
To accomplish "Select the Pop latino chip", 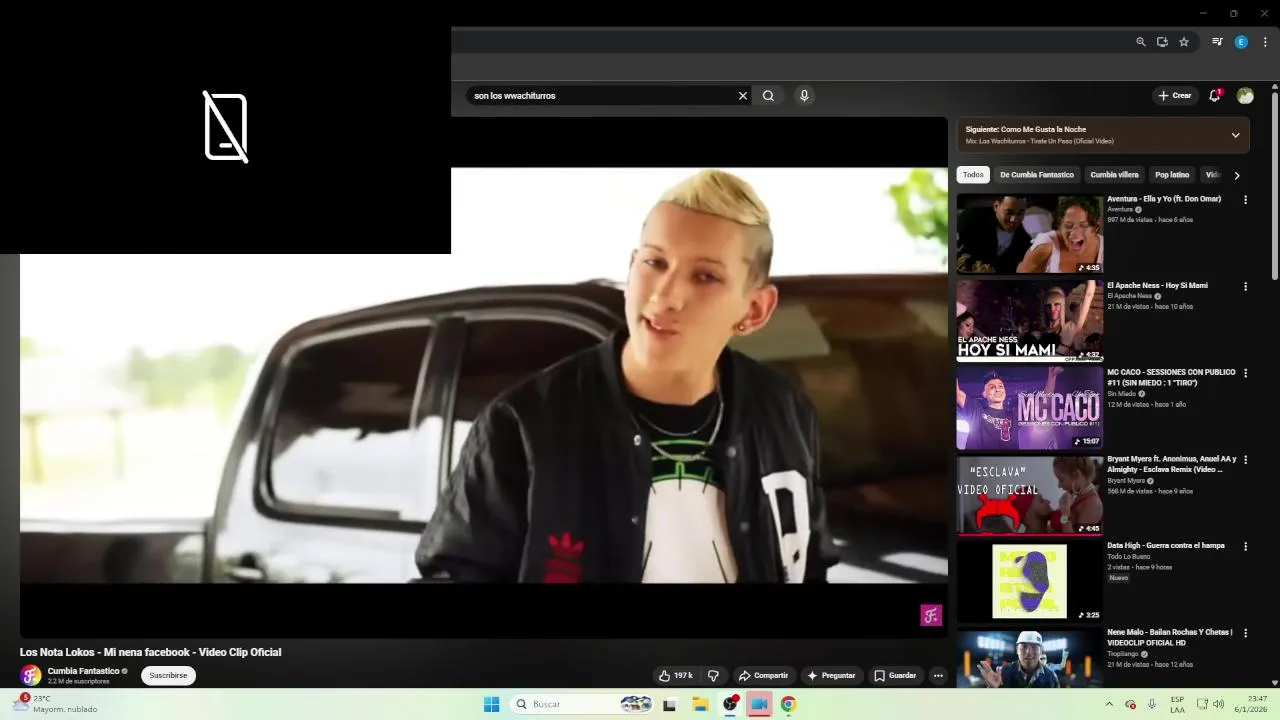I will tap(1172, 175).
